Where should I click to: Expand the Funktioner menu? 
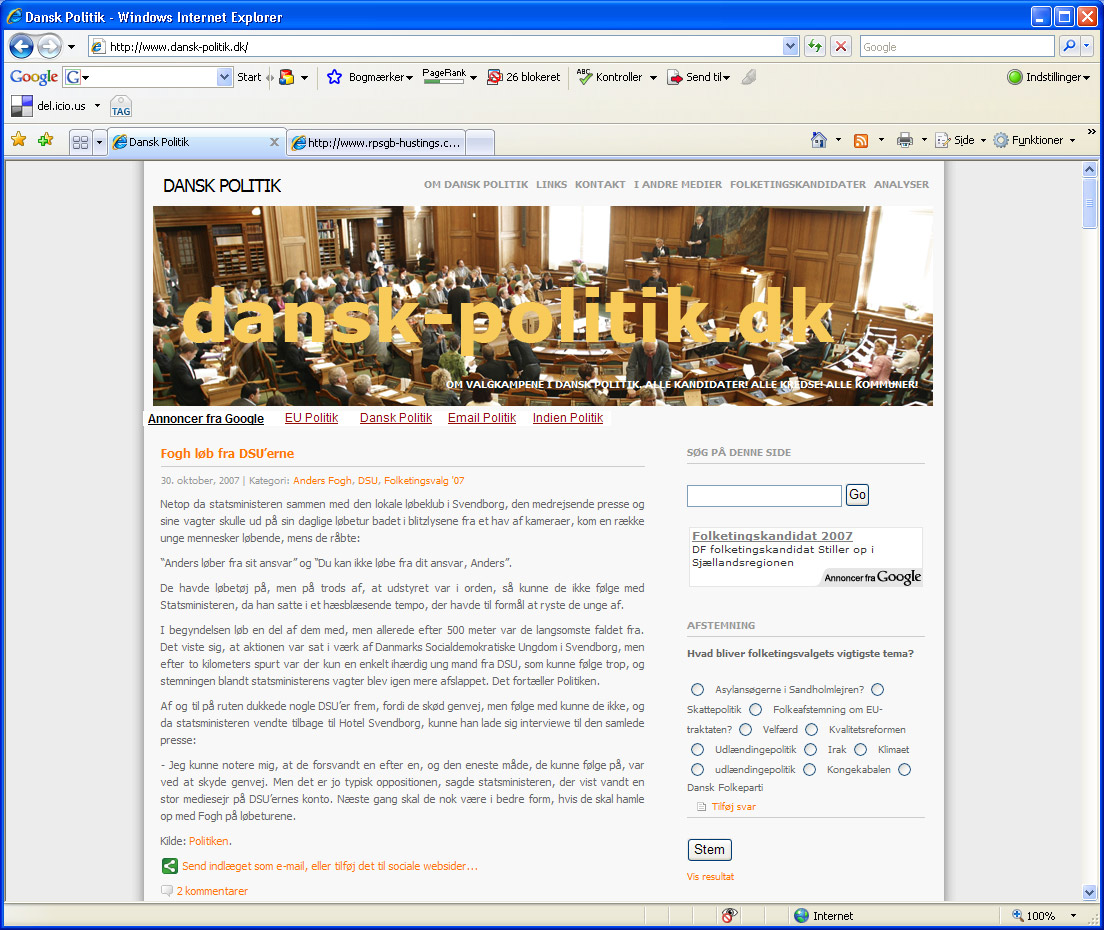coord(1034,140)
